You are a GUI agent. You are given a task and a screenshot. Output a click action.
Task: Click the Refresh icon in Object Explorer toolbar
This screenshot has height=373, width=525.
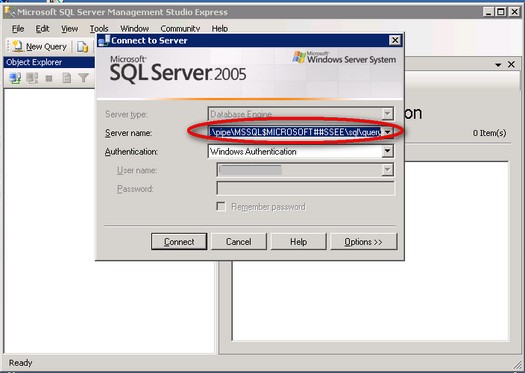click(x=67, y=78)
